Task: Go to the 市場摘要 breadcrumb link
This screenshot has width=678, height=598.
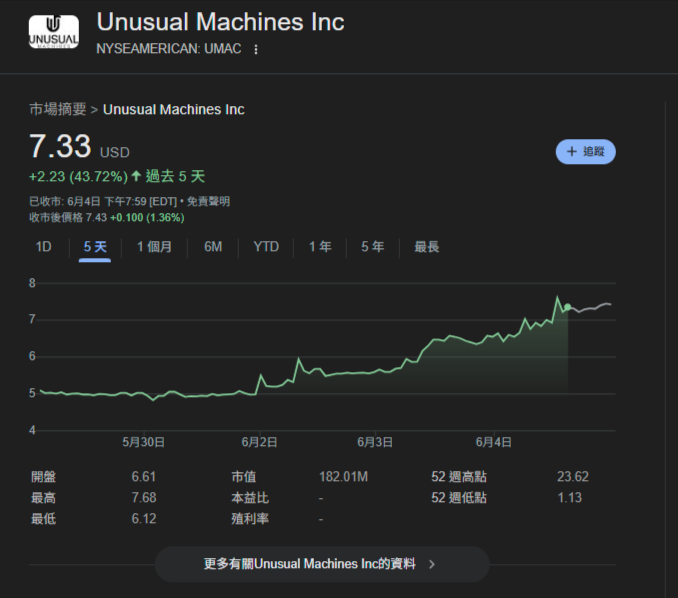Action: [x=58, y=109]
